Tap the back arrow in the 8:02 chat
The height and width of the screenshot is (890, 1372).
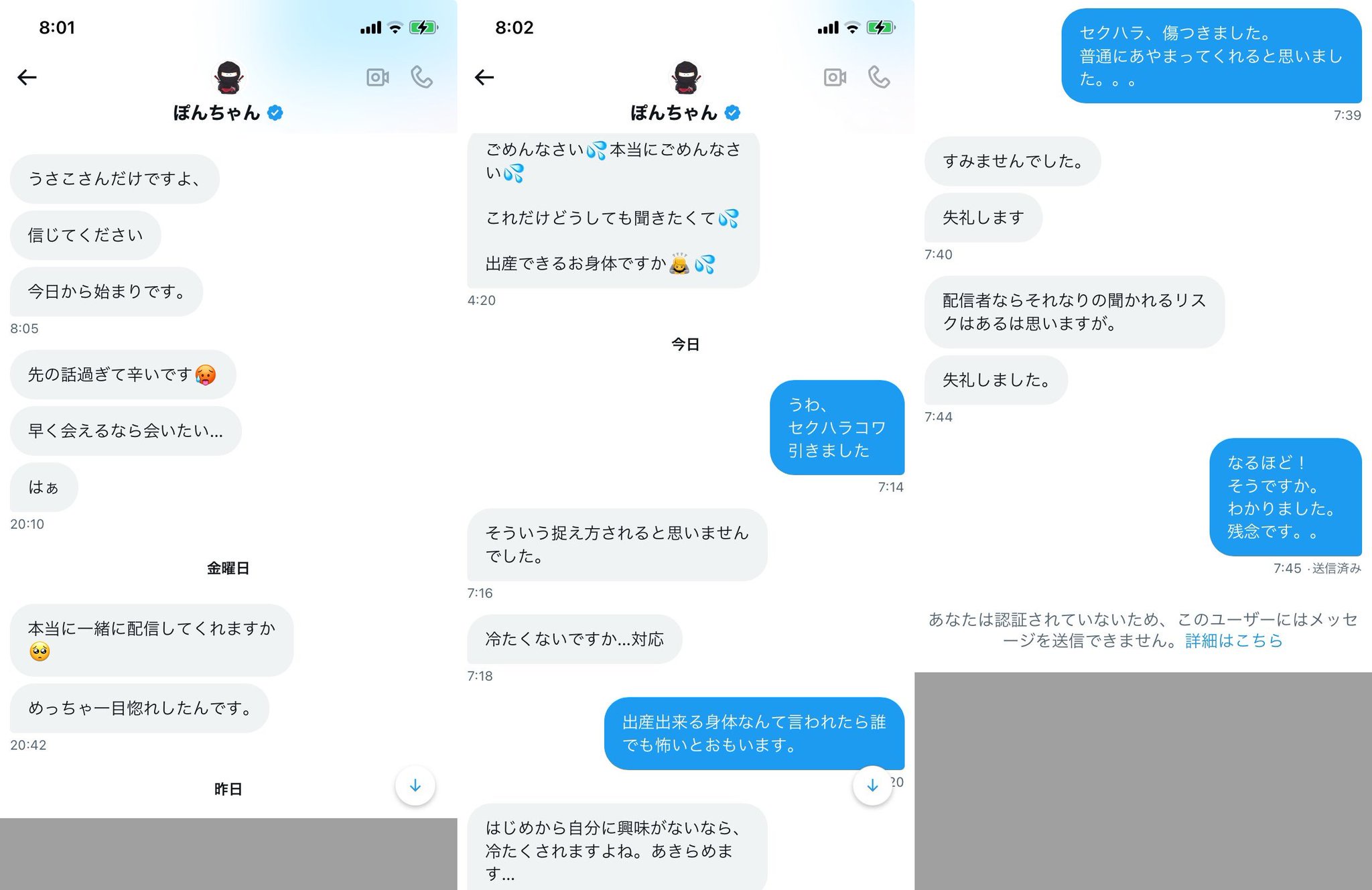[x=484, y=78]
